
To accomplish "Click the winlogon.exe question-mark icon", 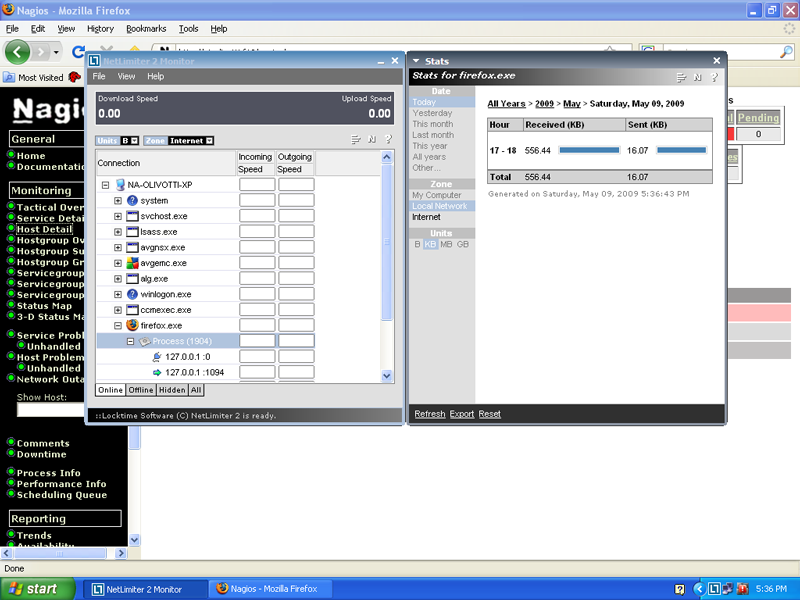I will pyautogui.click(x=133, y=294).
